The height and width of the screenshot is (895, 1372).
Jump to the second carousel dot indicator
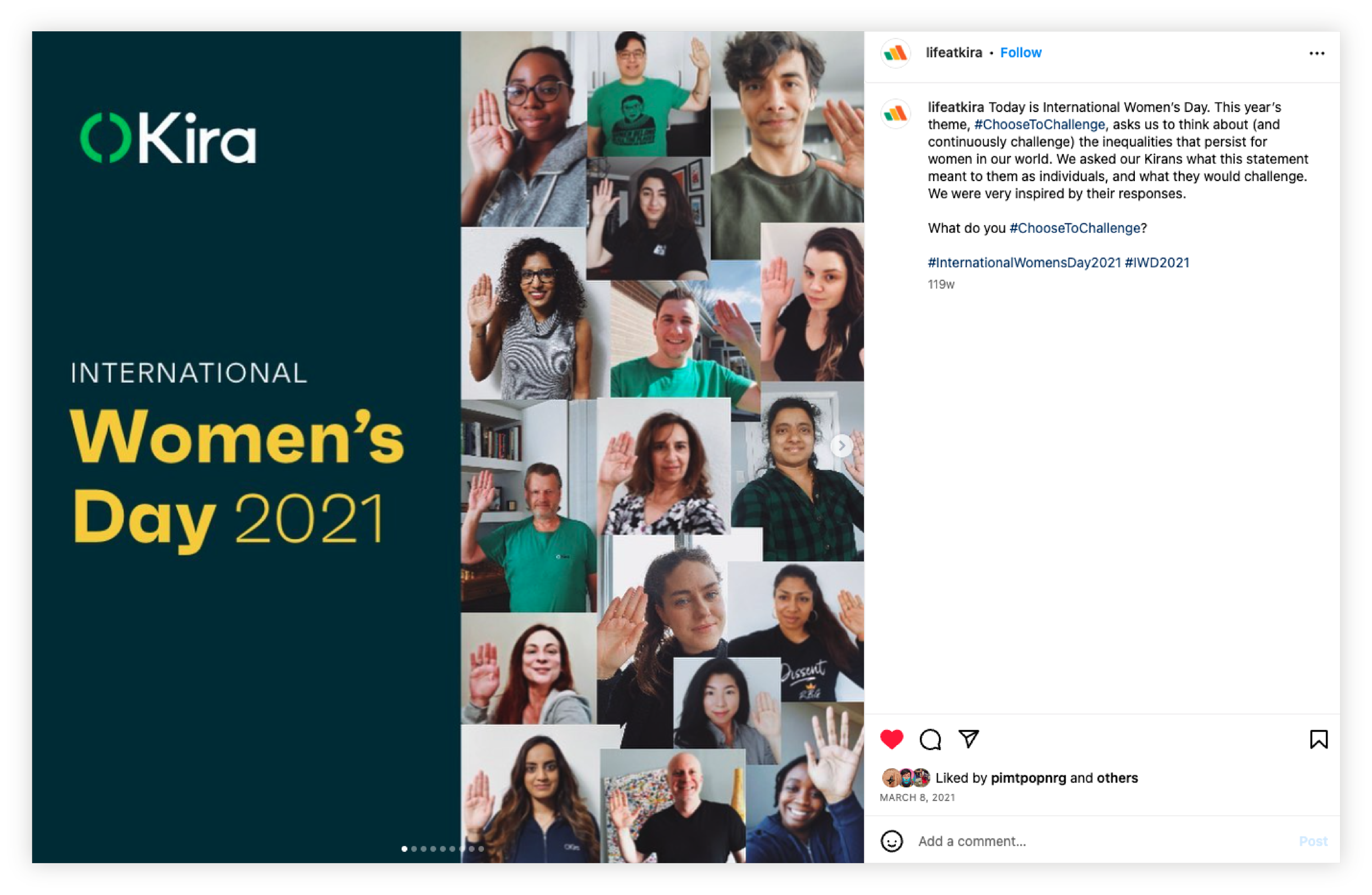[x=414, y=848]
